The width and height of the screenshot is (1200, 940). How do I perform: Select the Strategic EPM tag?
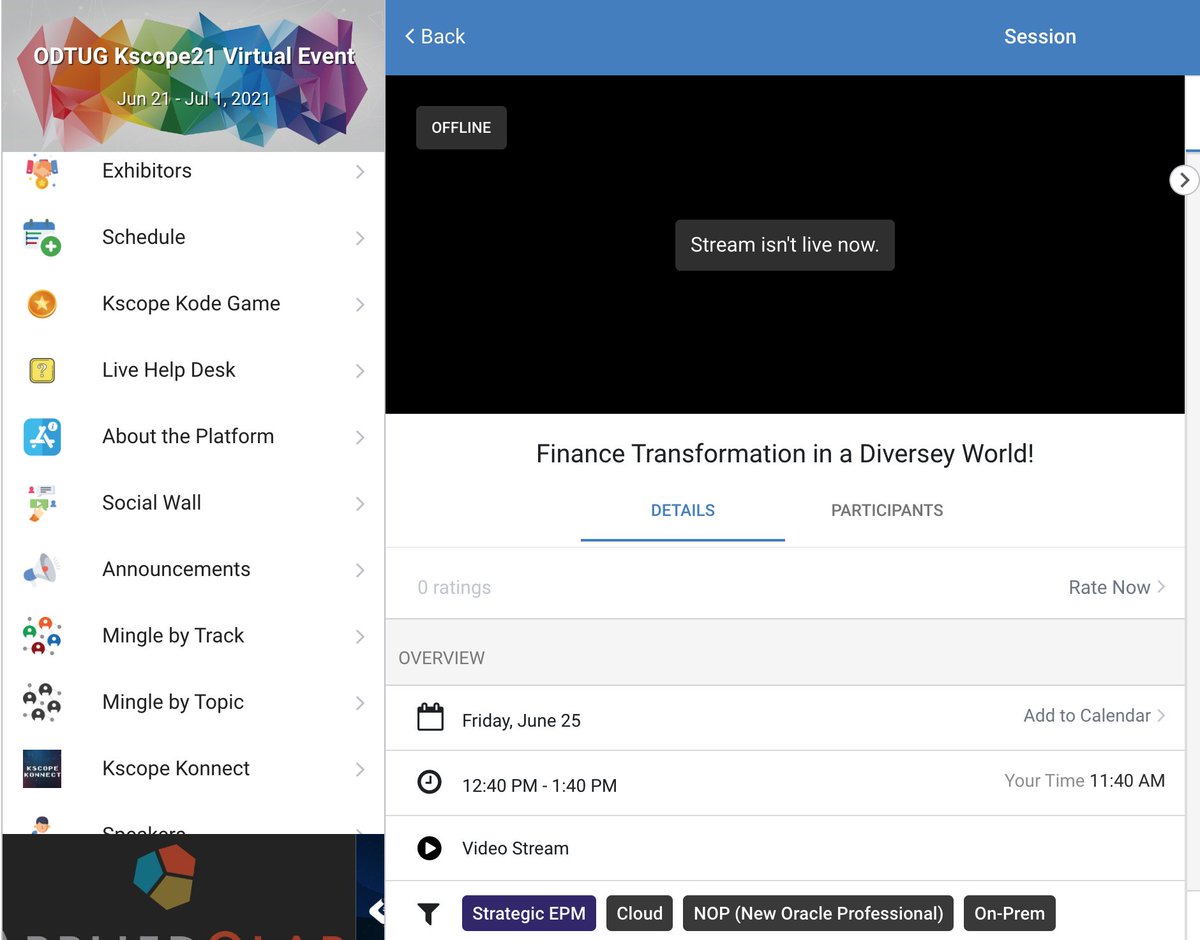pos(529,913)
